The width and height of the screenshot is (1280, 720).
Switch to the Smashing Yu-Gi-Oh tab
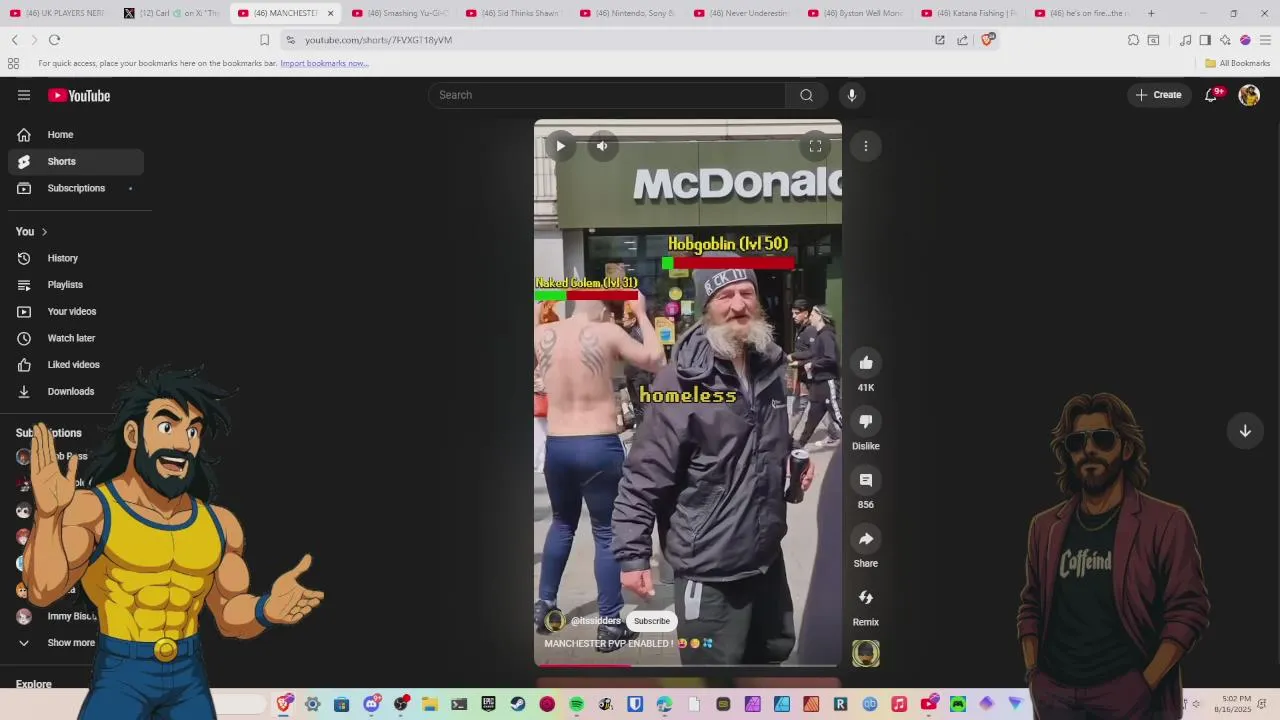(400, 13)
